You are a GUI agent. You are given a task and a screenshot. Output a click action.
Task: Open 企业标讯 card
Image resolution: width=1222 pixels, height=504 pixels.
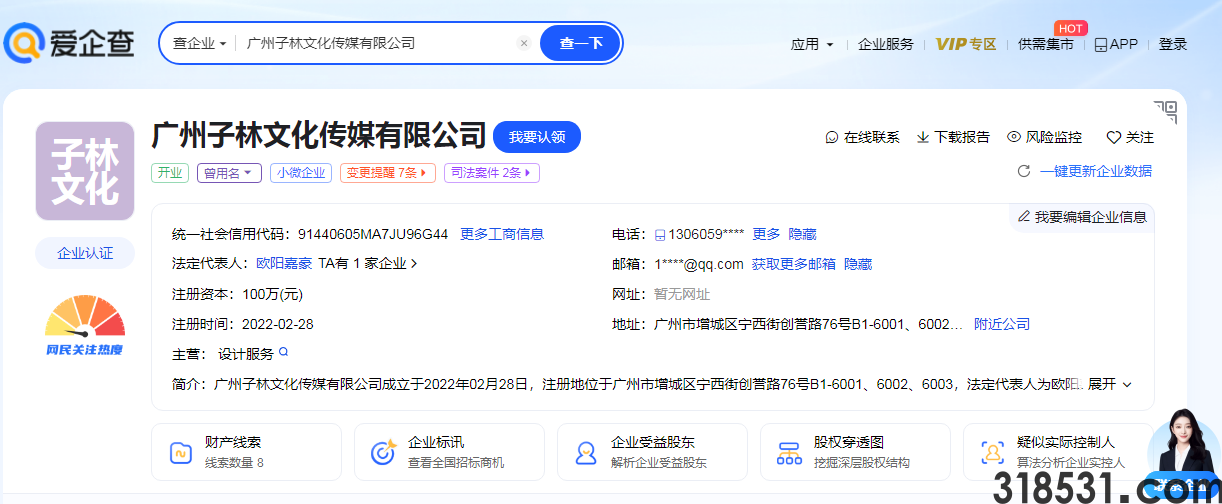tap(450, 452)
